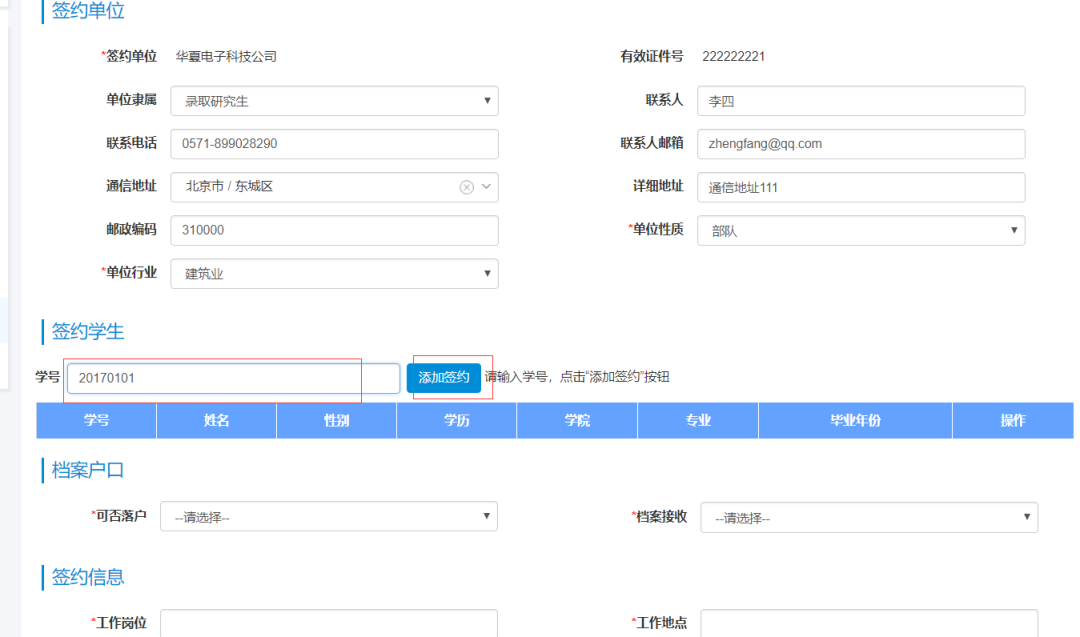Expand the 通信地址 region chevron
The height and width of the screenshot is (637, 1080).
486,187
